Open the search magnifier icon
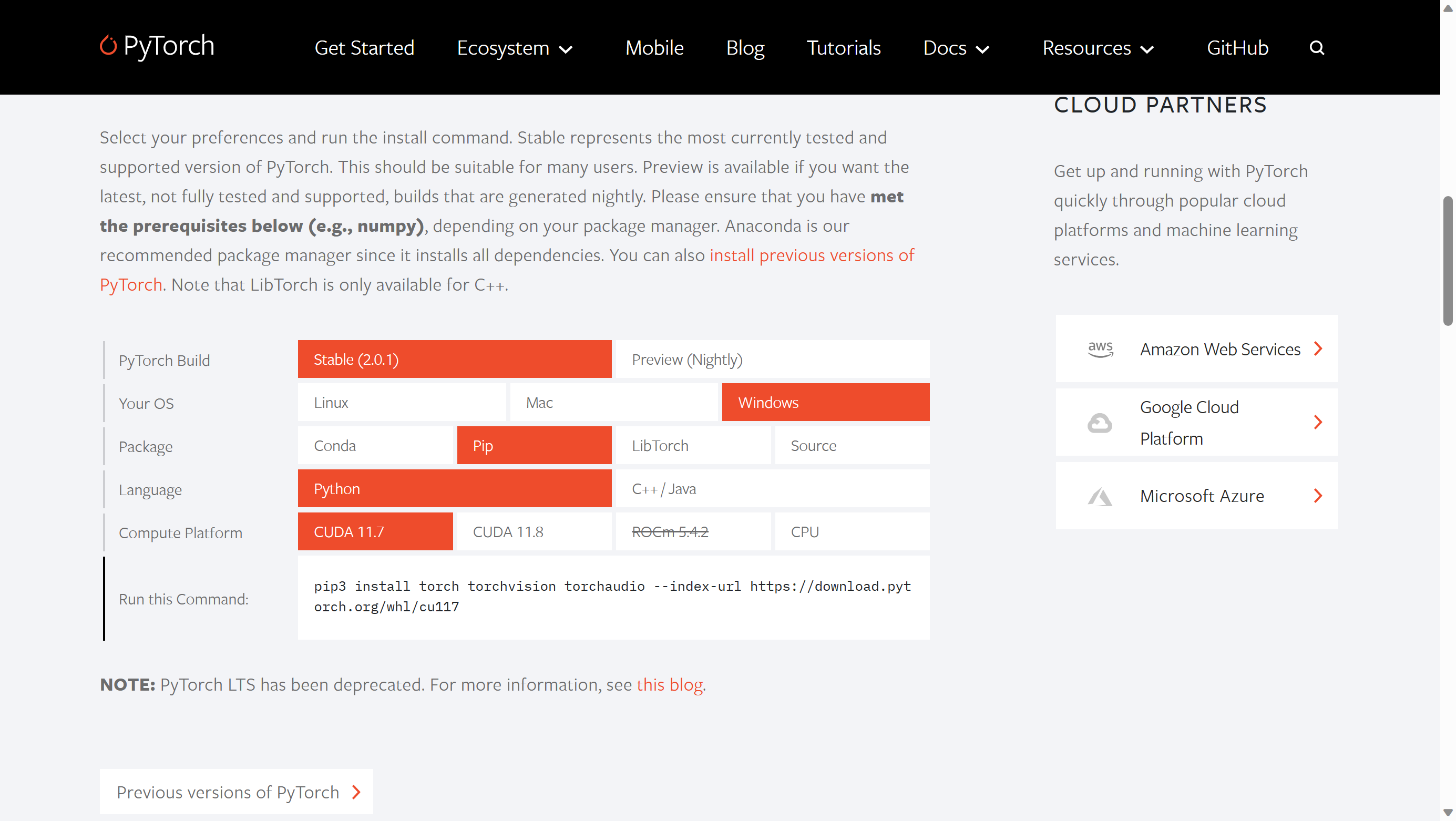The height and width of the screenshot is (821, 1456). [x=1316, y=48]
